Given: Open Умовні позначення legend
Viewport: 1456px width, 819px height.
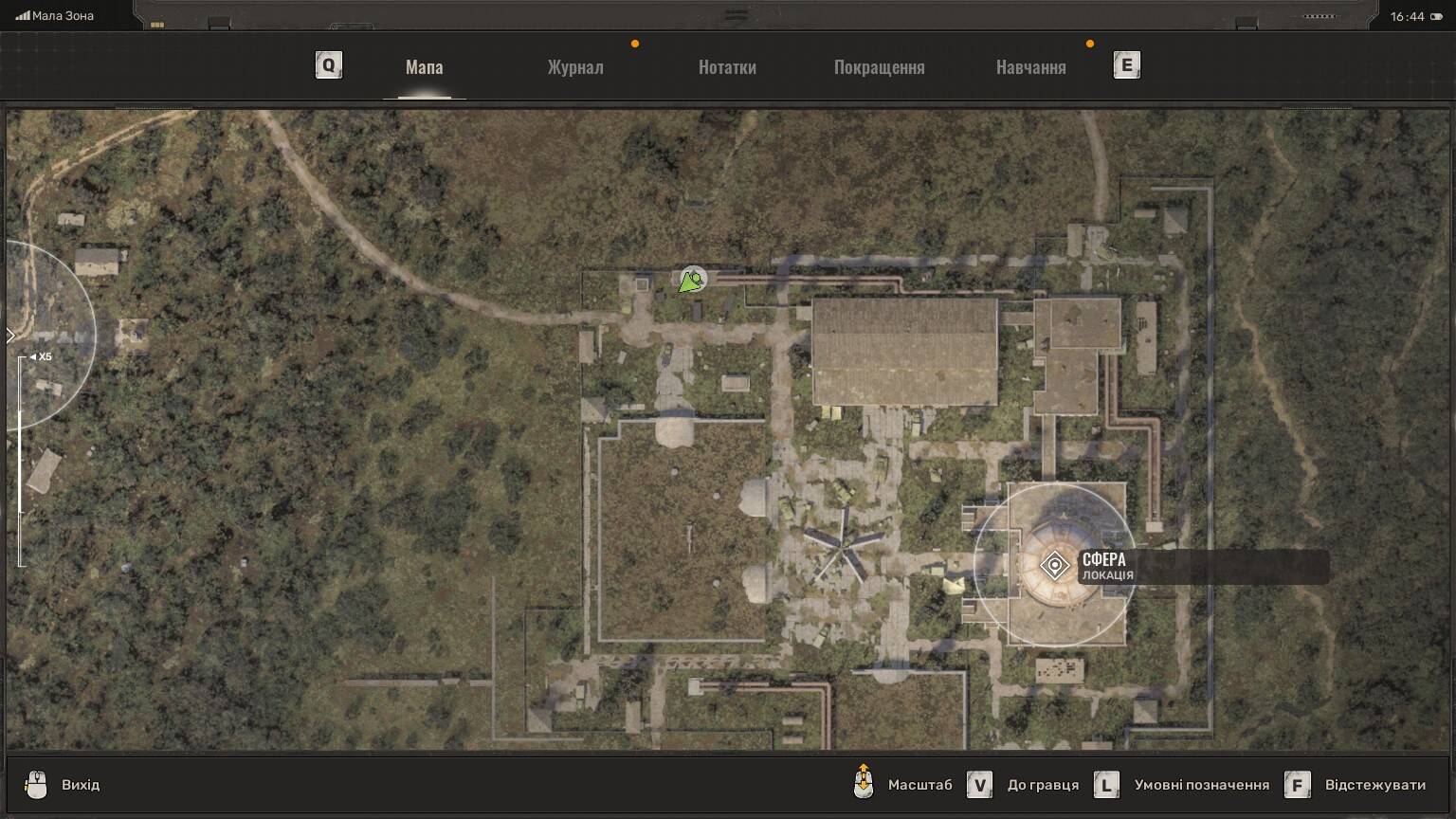Looking at the screenshot, I should [x=1201, y=785].
